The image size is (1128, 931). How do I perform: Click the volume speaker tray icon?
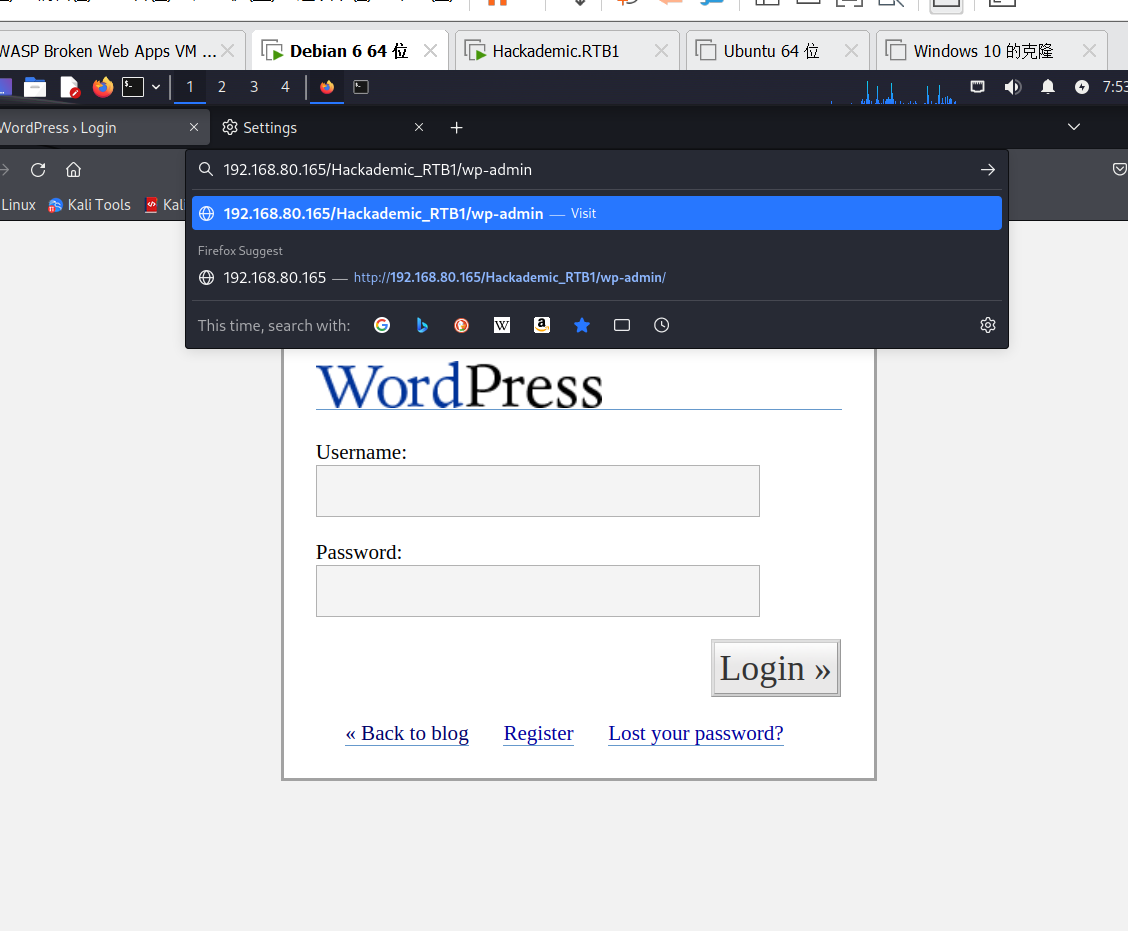[1012, 87]
